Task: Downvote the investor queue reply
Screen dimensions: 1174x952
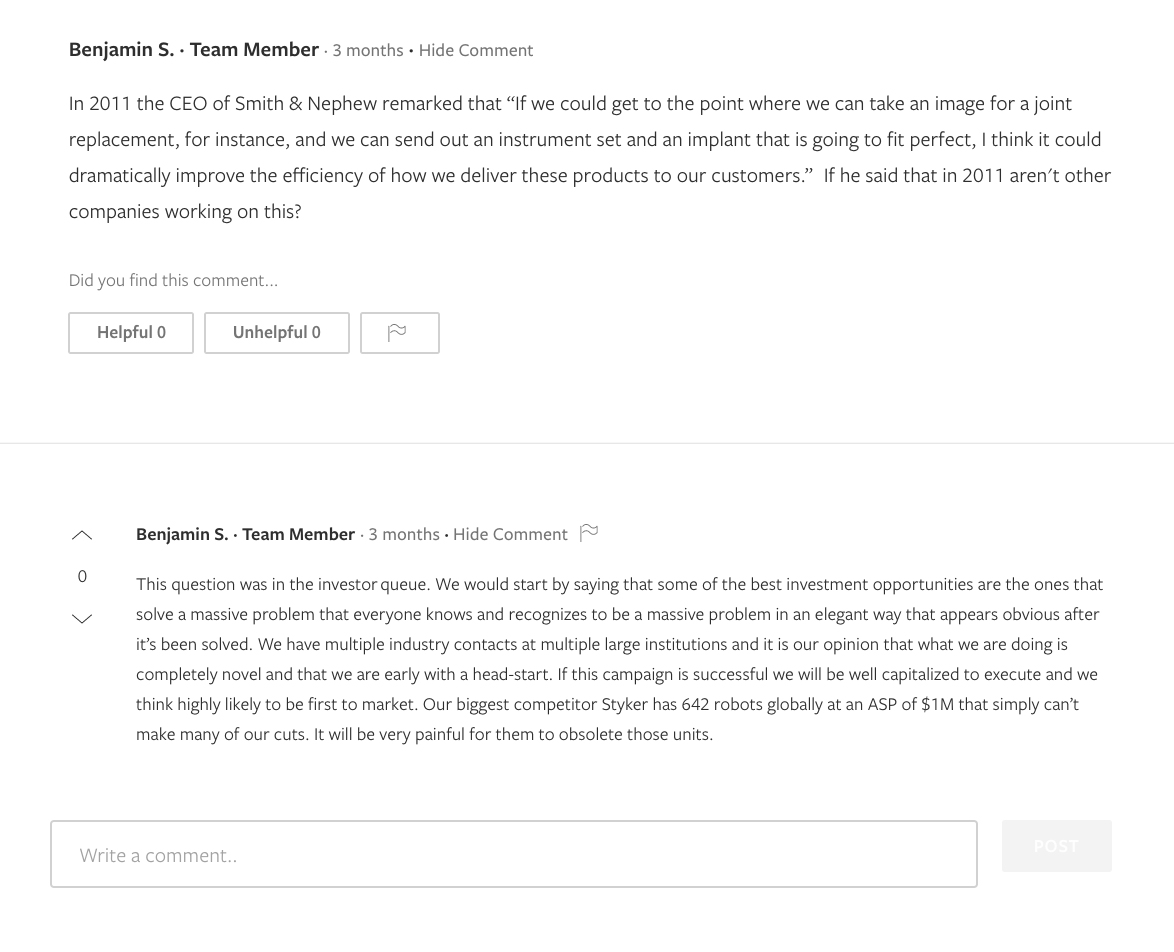Action: pos(82,619)
